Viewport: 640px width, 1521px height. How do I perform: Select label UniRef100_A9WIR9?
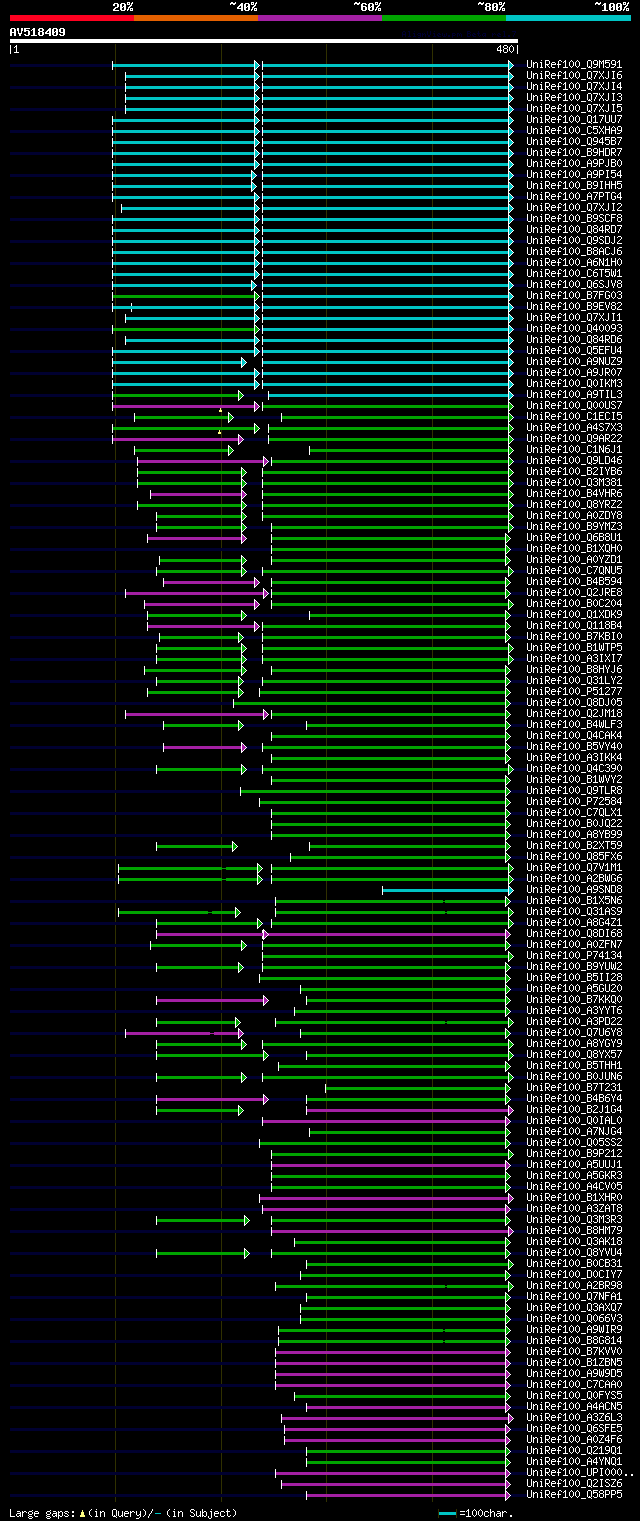click(574, 1329)
